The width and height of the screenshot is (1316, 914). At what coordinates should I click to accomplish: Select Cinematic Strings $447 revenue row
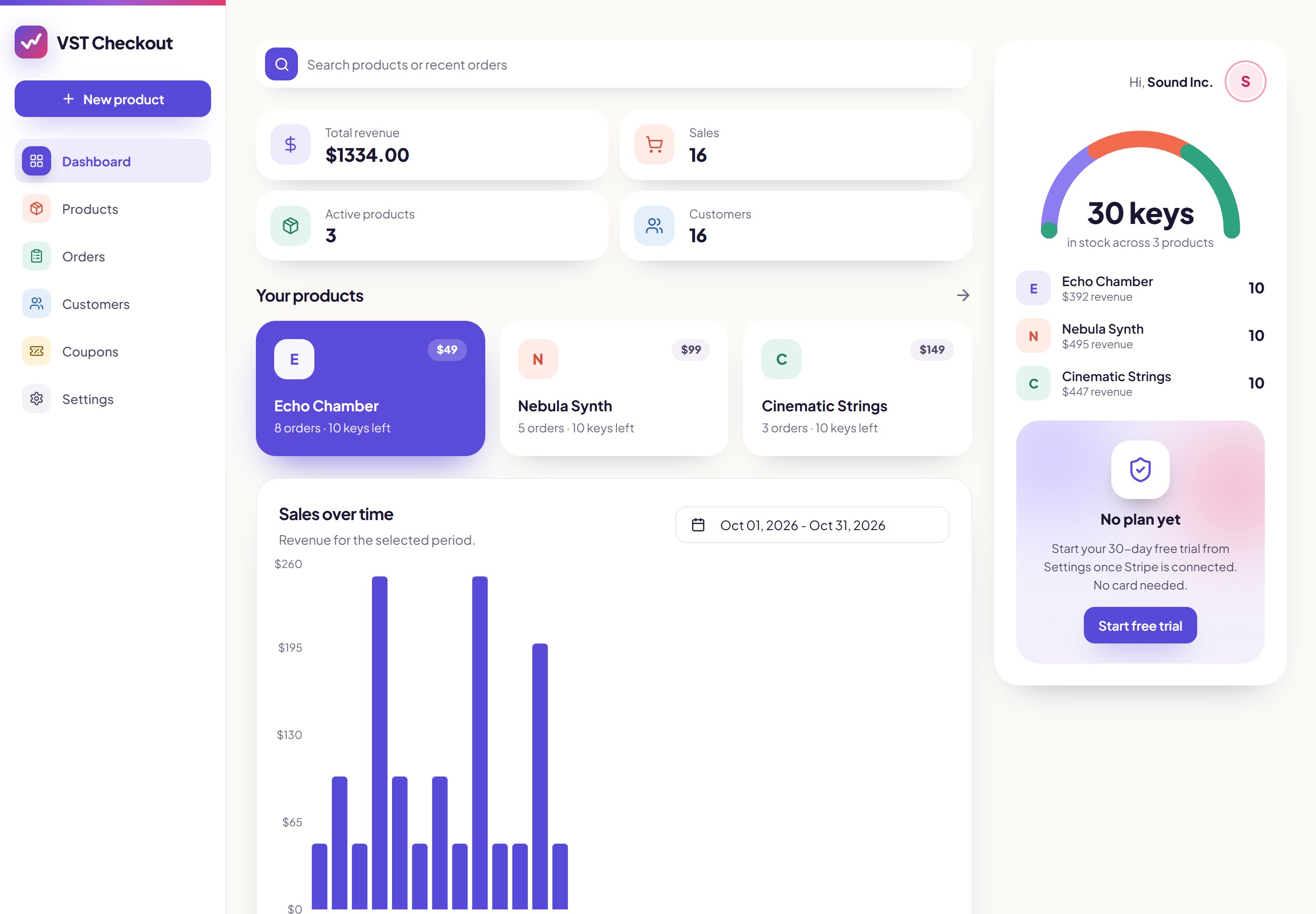[1140, 383]
